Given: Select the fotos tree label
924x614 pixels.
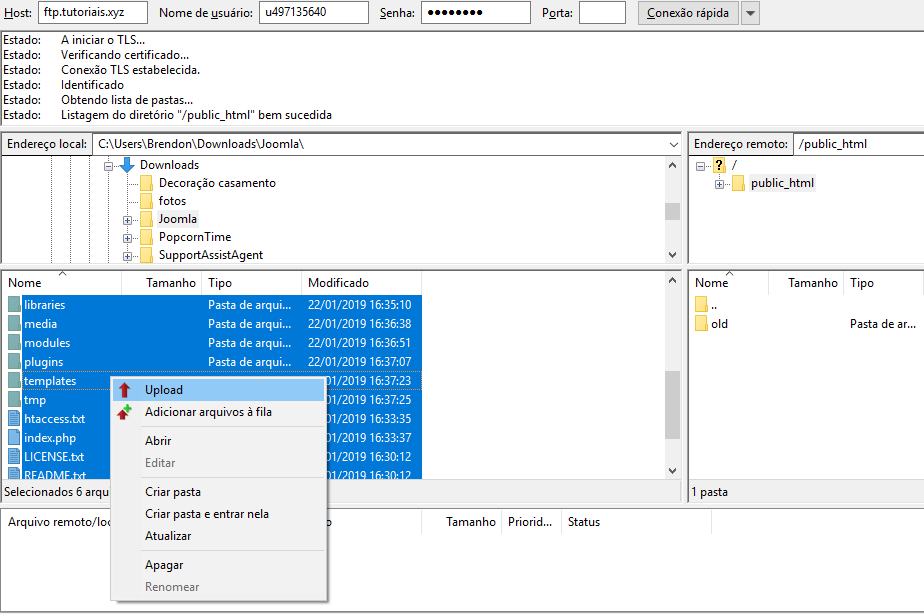Looking at the screenshot, I should (172, 201).
